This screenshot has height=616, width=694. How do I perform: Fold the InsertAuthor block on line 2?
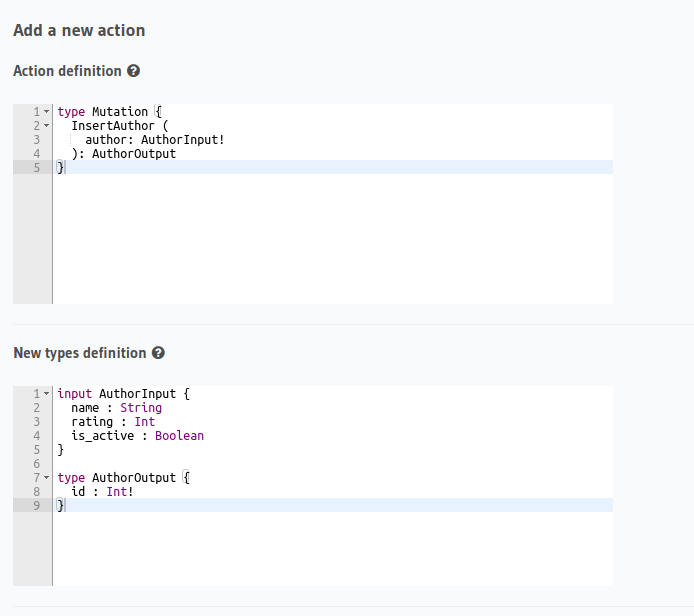click(46, 126)
